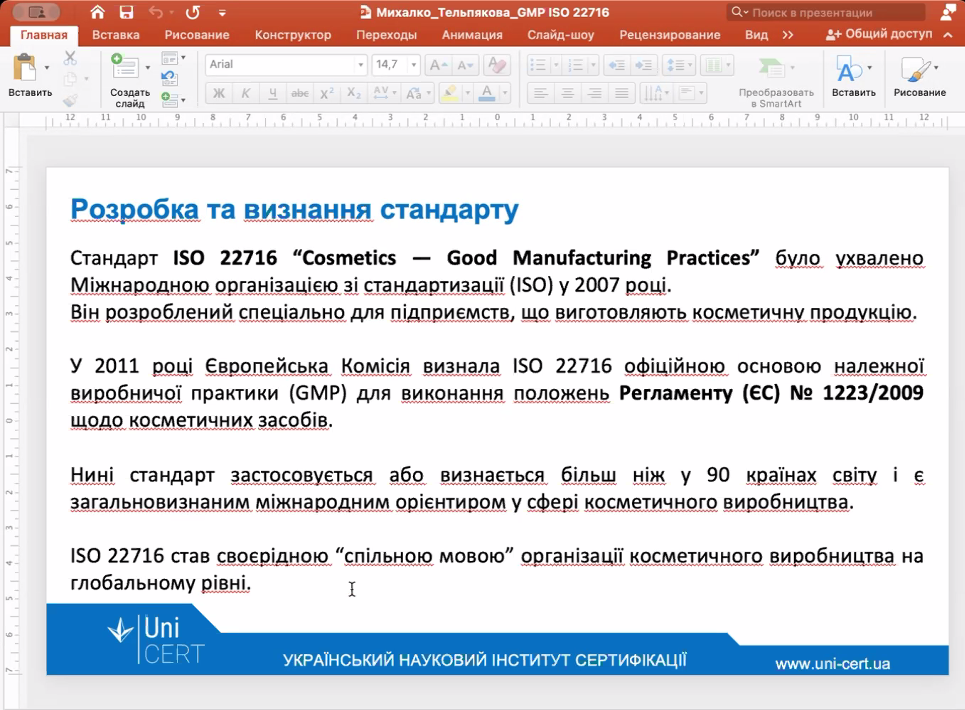Screen dimensions: 965x710
Task: Click the Общий доступ share button
Action: tap(879, 34)
